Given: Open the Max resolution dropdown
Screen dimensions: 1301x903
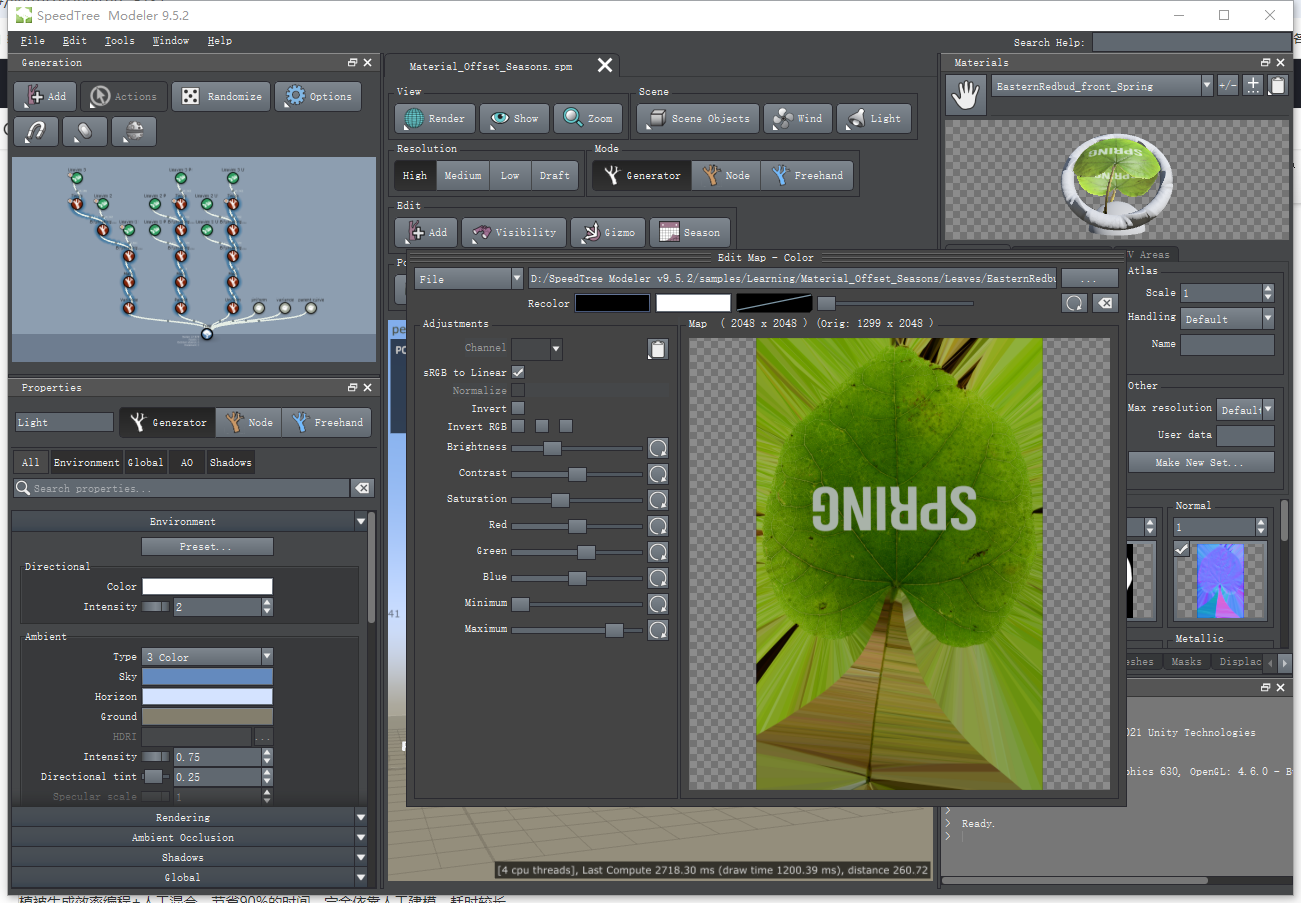Looking at the screenshot, I should (1245, 410).
